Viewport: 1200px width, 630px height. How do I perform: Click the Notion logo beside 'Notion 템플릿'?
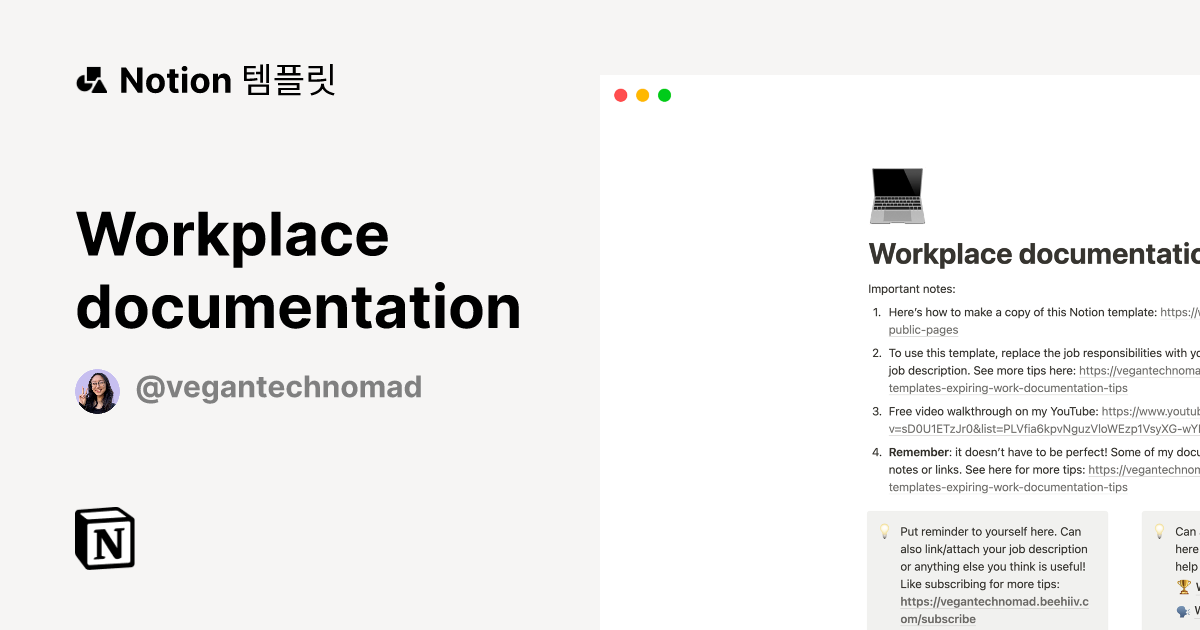coord(91,80)
